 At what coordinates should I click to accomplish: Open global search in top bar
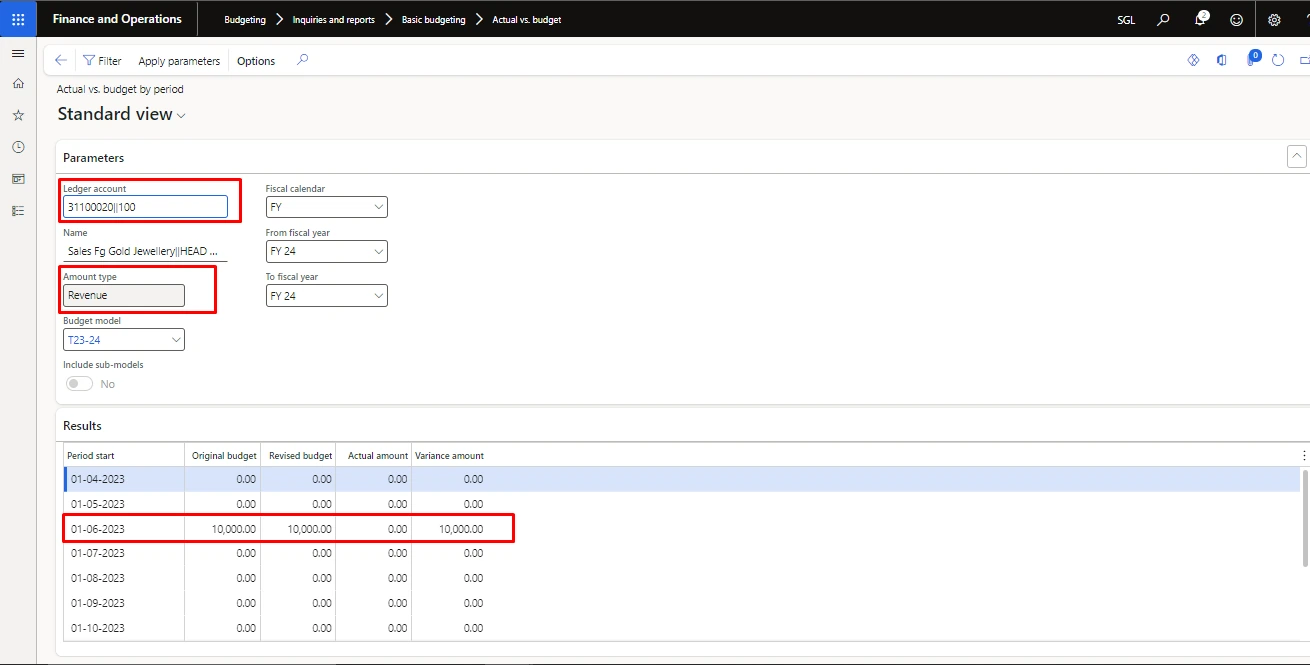click(x=1163, y=19)
